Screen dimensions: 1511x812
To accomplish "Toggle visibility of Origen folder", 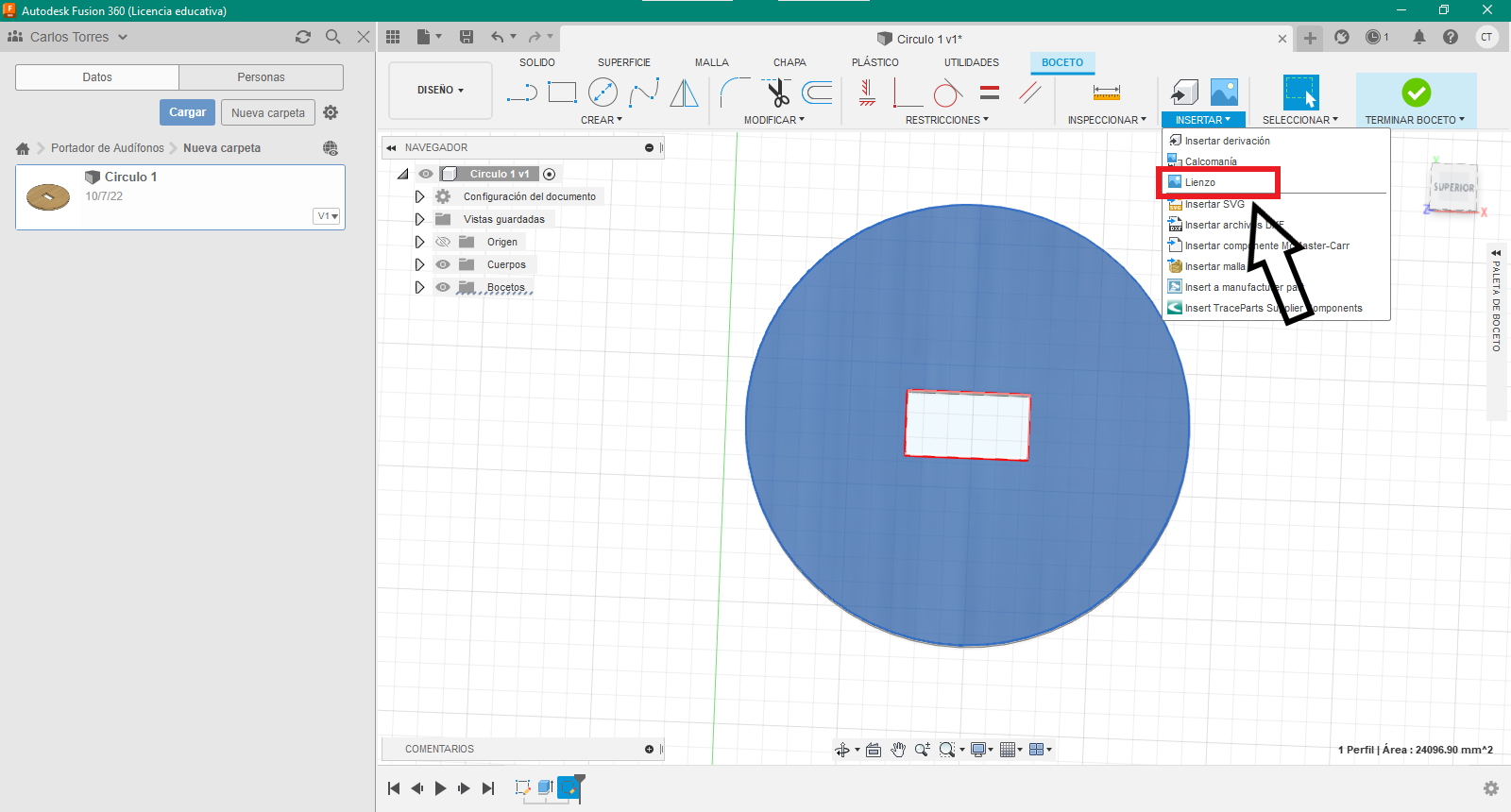I will coord(443,242).
